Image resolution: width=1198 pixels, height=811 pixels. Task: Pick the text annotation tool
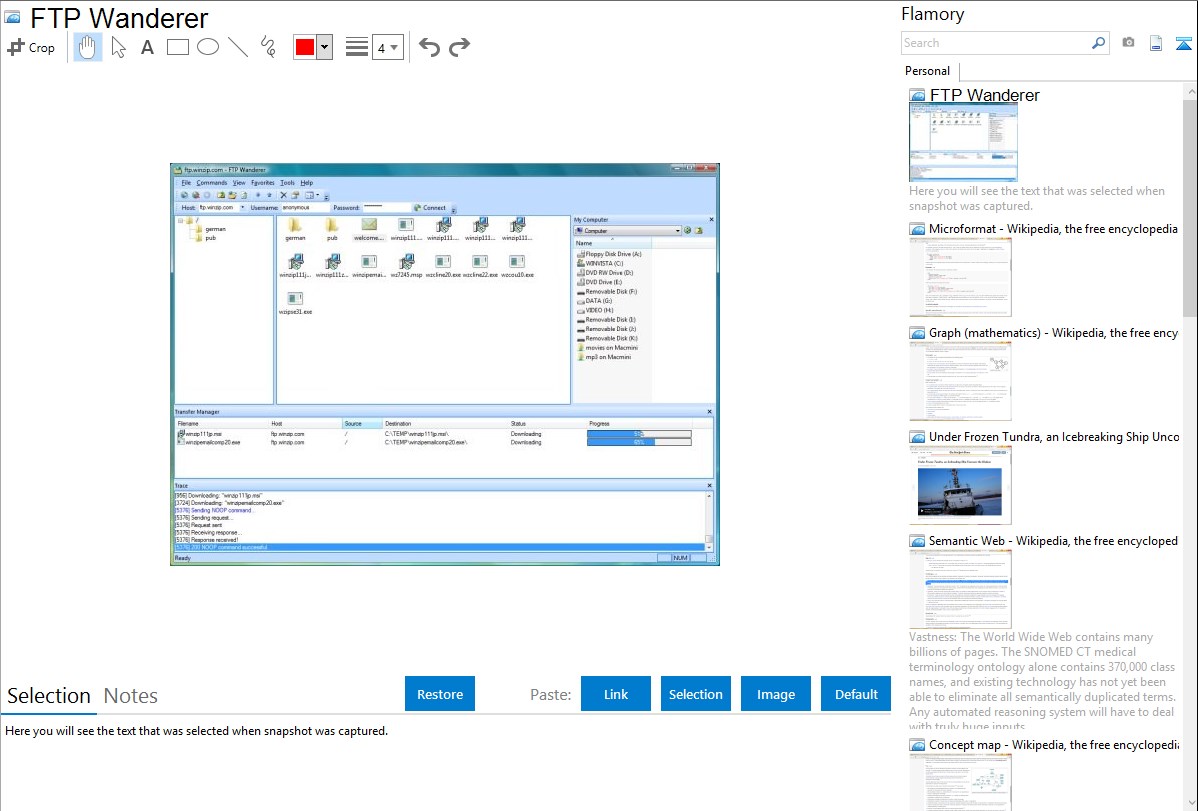(147, 47)
